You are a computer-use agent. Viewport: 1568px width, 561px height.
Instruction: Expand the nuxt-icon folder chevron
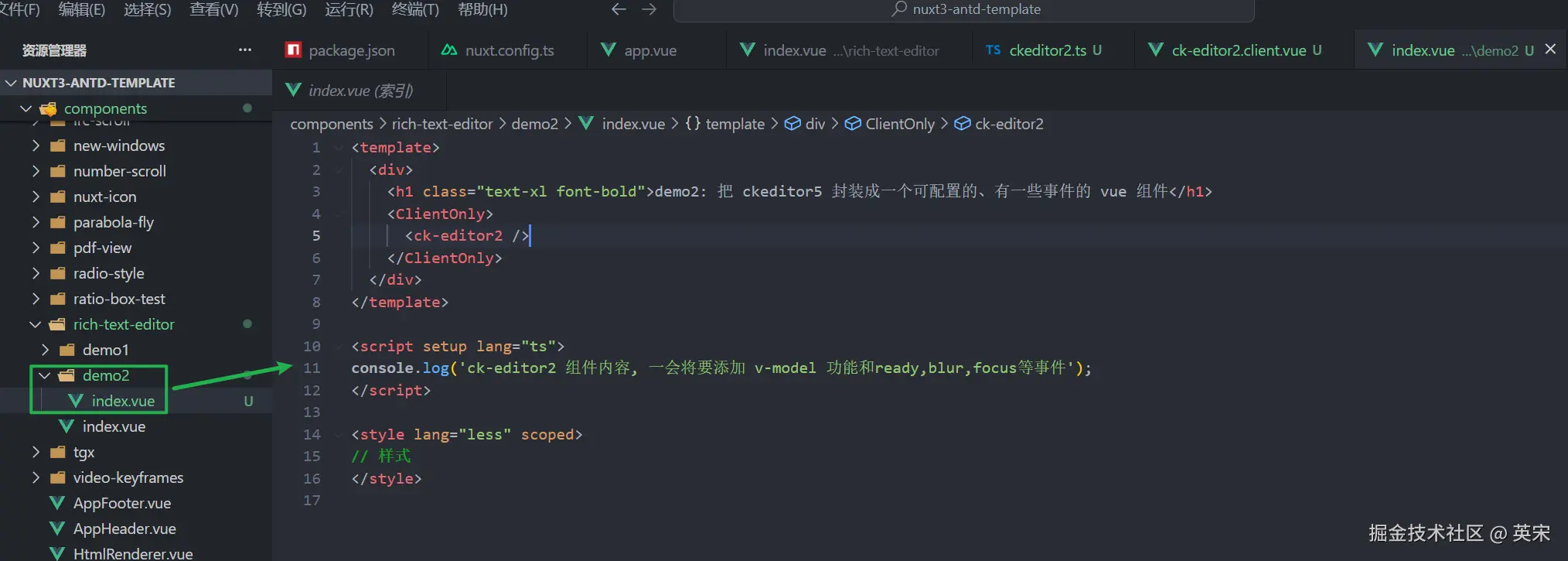[x=36, y=197]
